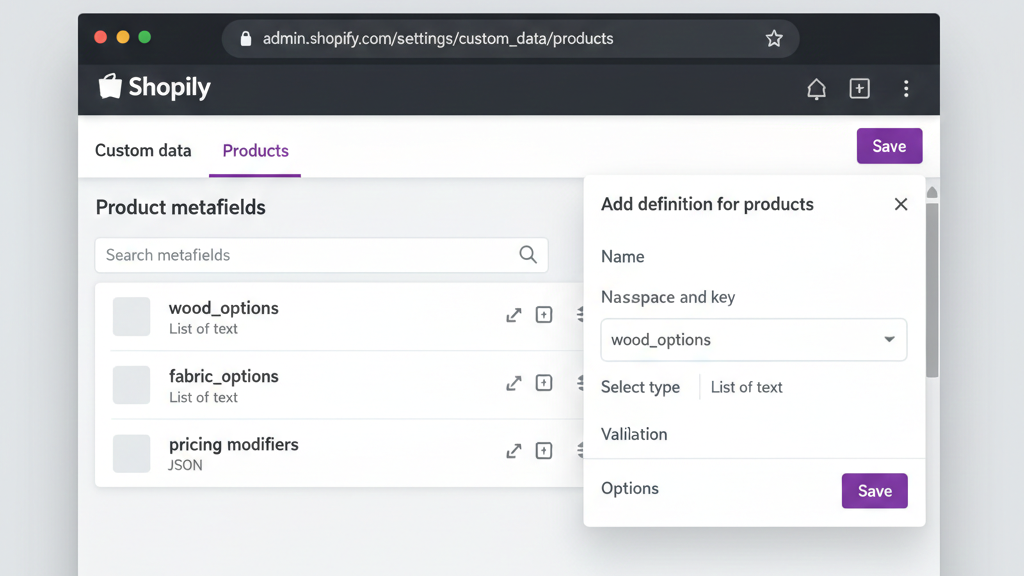
Task: Open the fabric_options metafield name
Action: 223,376
